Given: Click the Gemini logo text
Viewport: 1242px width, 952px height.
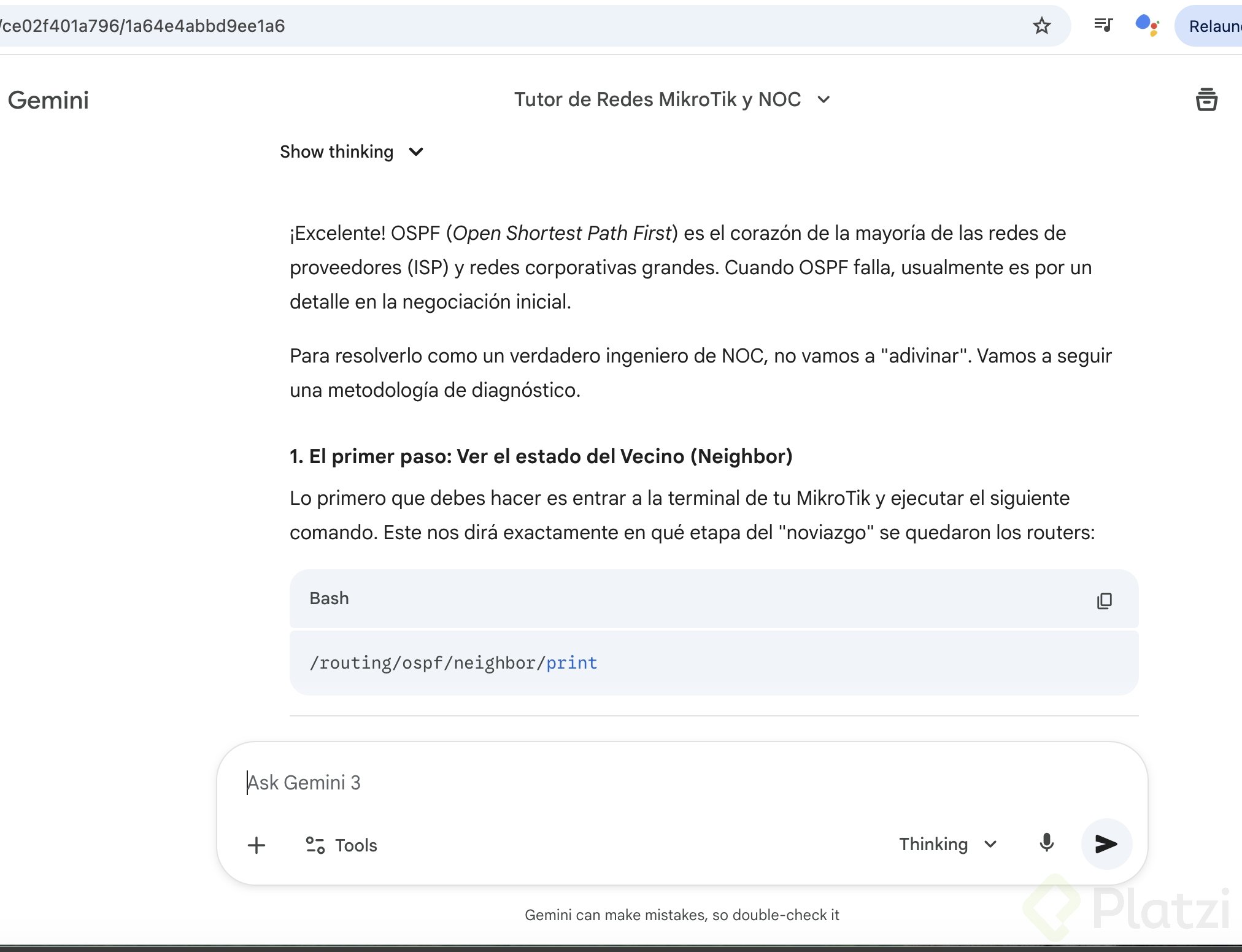Looking at the screenshot, I should pyautogui.click(x=48, y=100).
